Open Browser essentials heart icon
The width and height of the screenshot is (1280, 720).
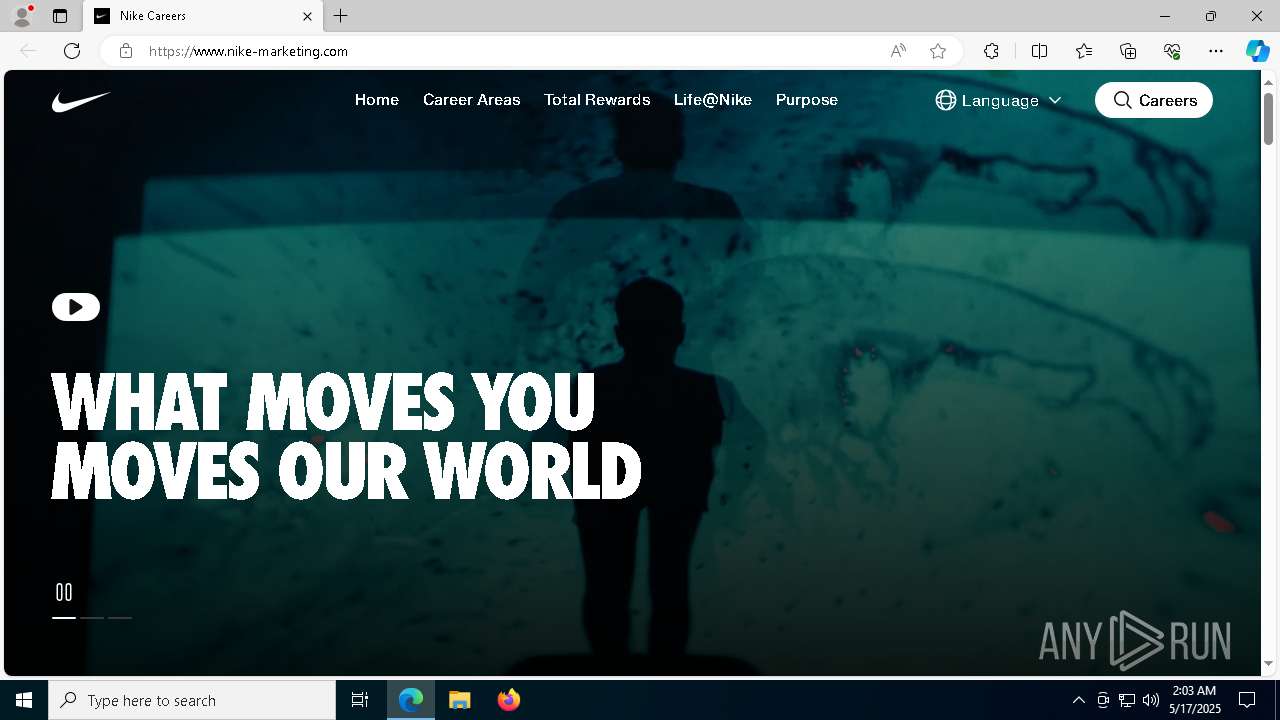[1172, 51]
